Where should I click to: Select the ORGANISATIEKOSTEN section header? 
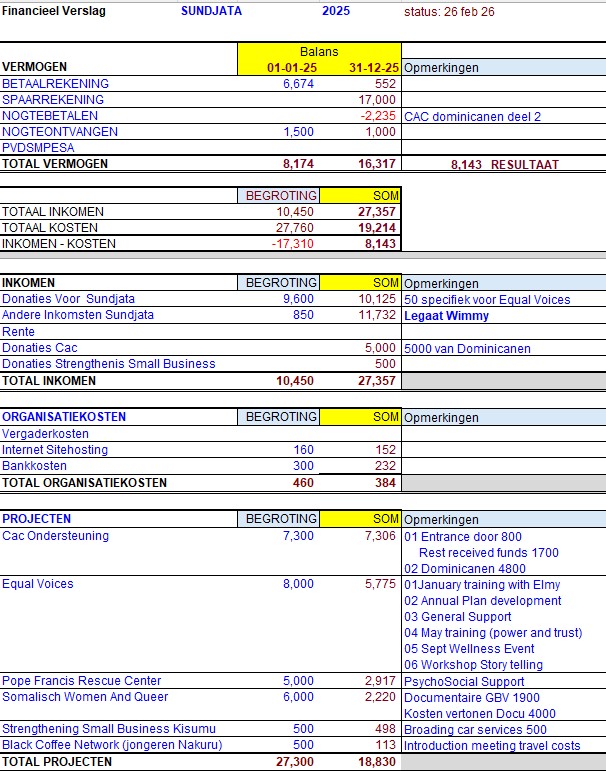coord(64,417)
